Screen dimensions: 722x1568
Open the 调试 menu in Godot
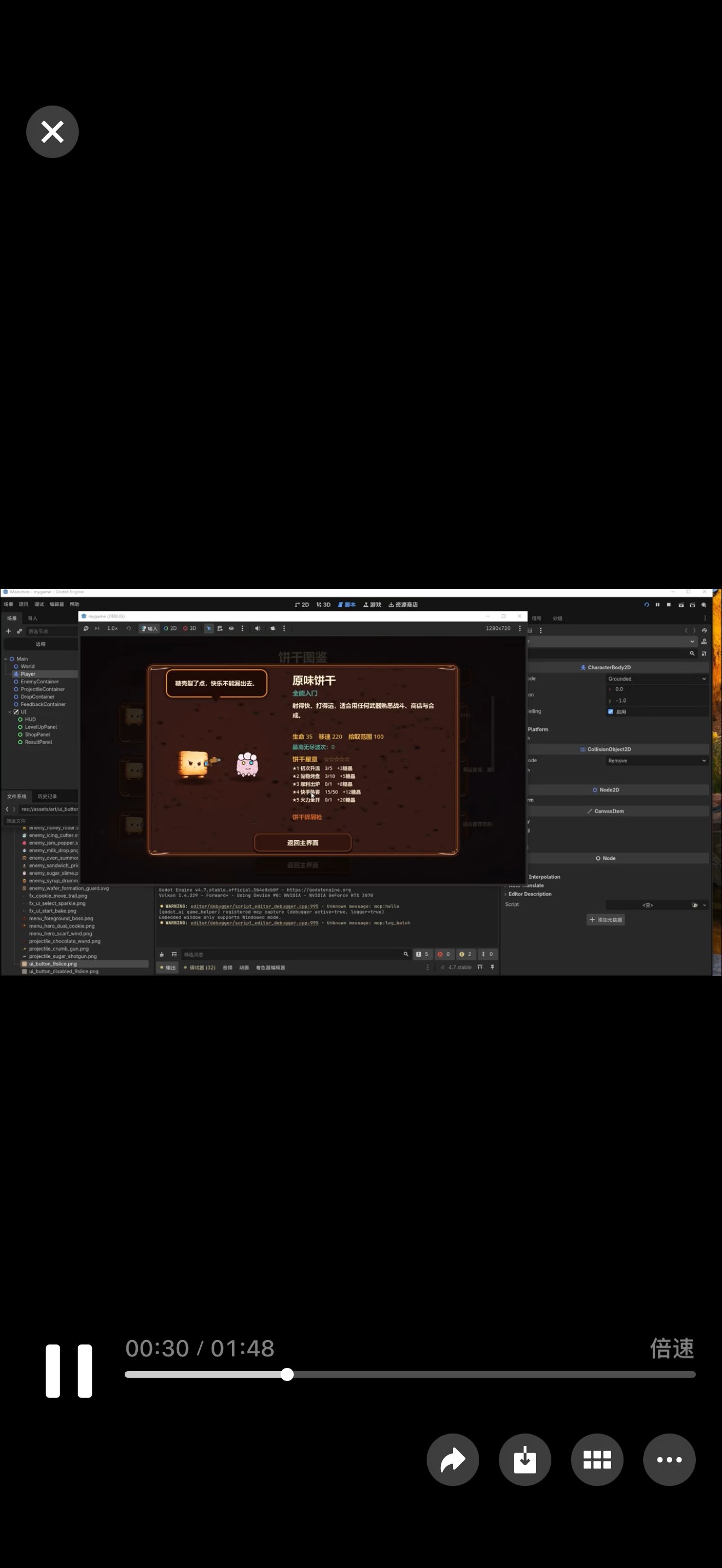pyautogui.click(x=39, y=605)
